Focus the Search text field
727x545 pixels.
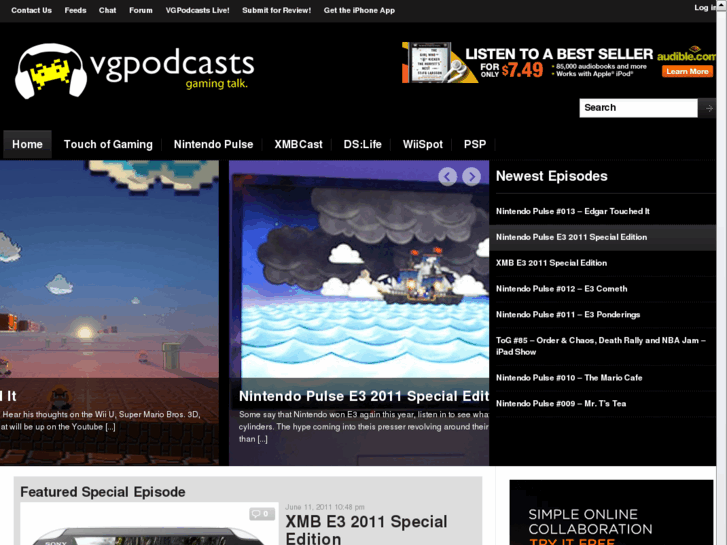pos(638,108)
